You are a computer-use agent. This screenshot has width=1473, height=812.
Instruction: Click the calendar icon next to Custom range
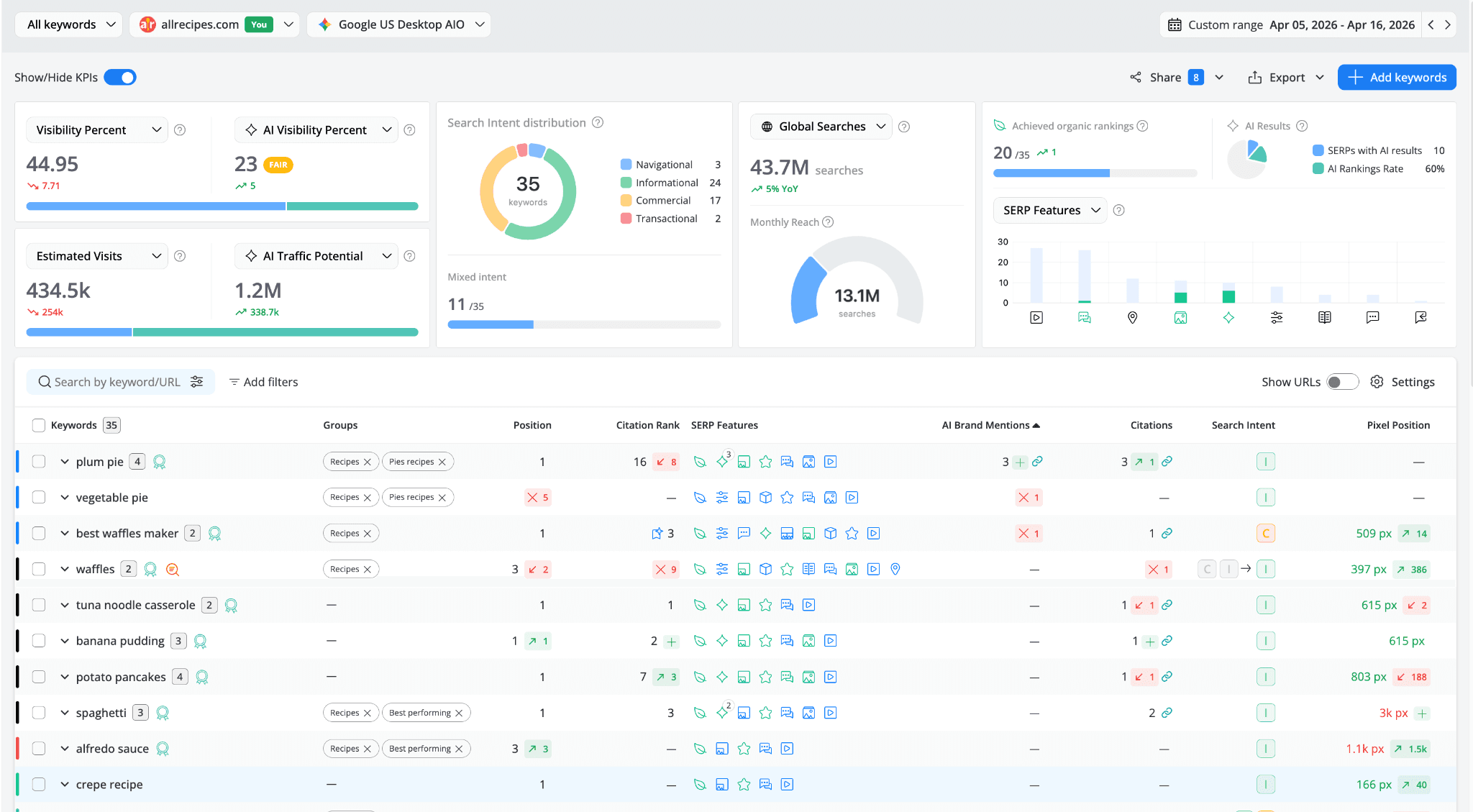(1175, 24)
